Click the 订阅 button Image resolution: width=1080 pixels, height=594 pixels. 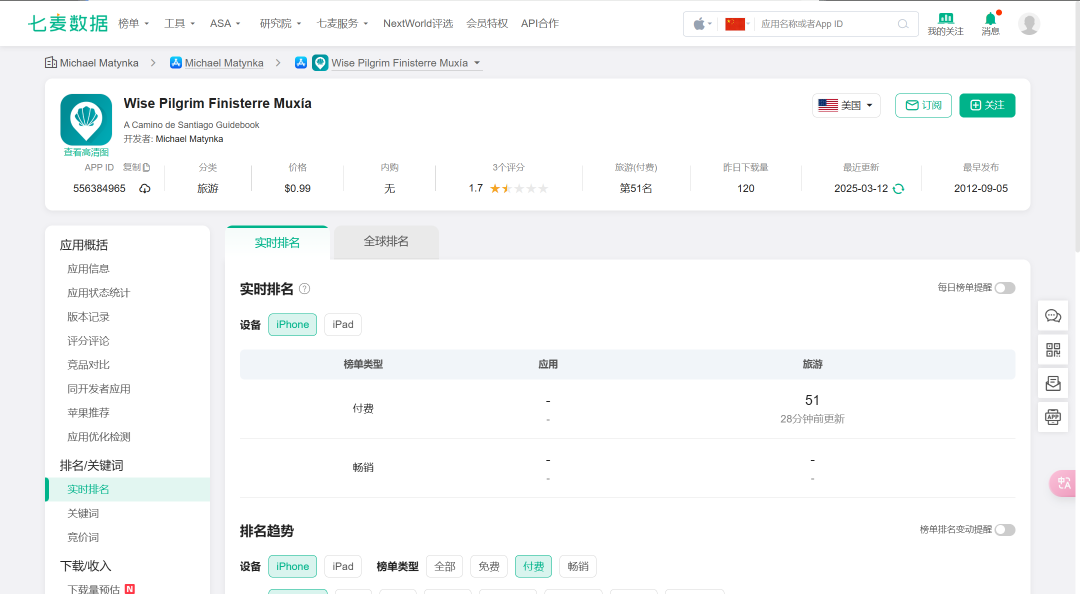tap(924, 105)
